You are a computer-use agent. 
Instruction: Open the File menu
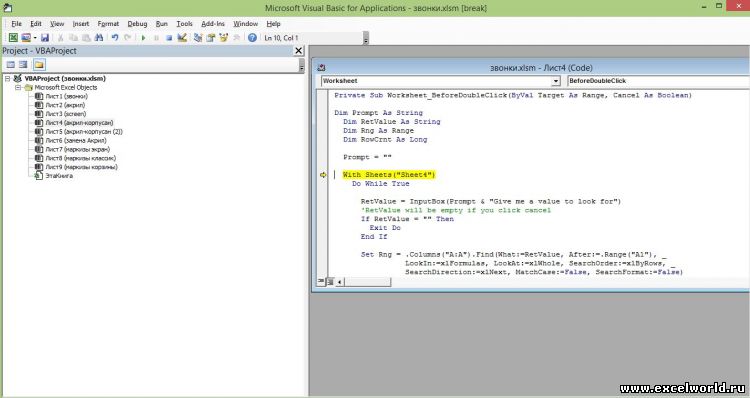tap(16, 23)
